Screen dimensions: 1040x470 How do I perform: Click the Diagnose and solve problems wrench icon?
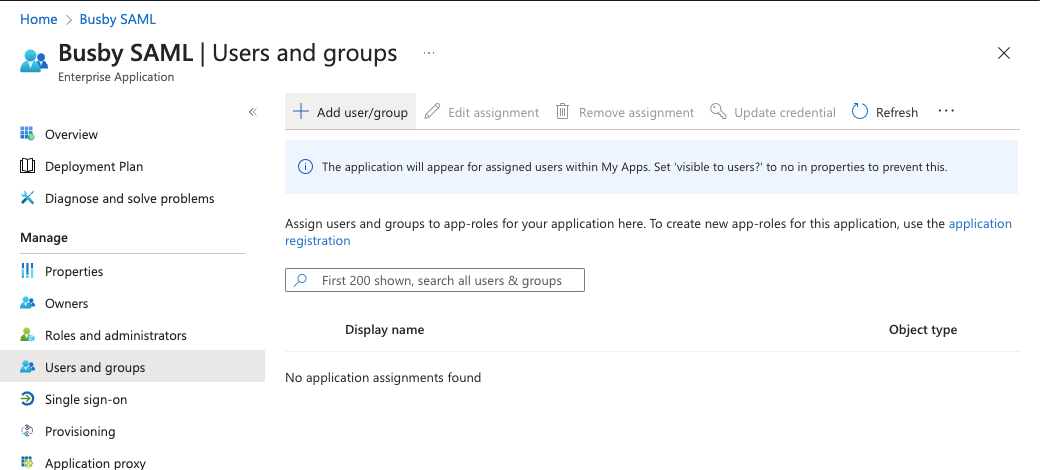pyautogui.click(x=27, y=198)
